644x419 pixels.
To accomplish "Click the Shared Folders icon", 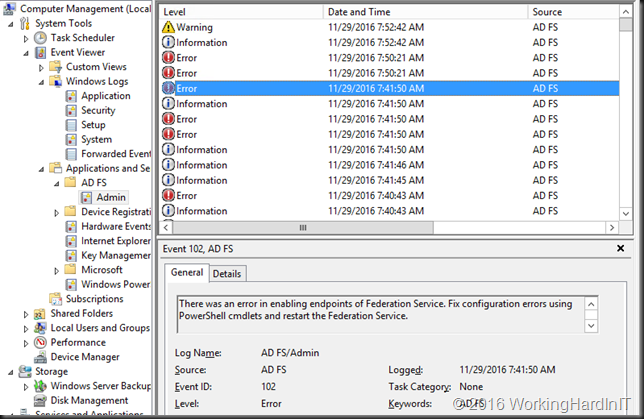I will click(x=40, y=314).
